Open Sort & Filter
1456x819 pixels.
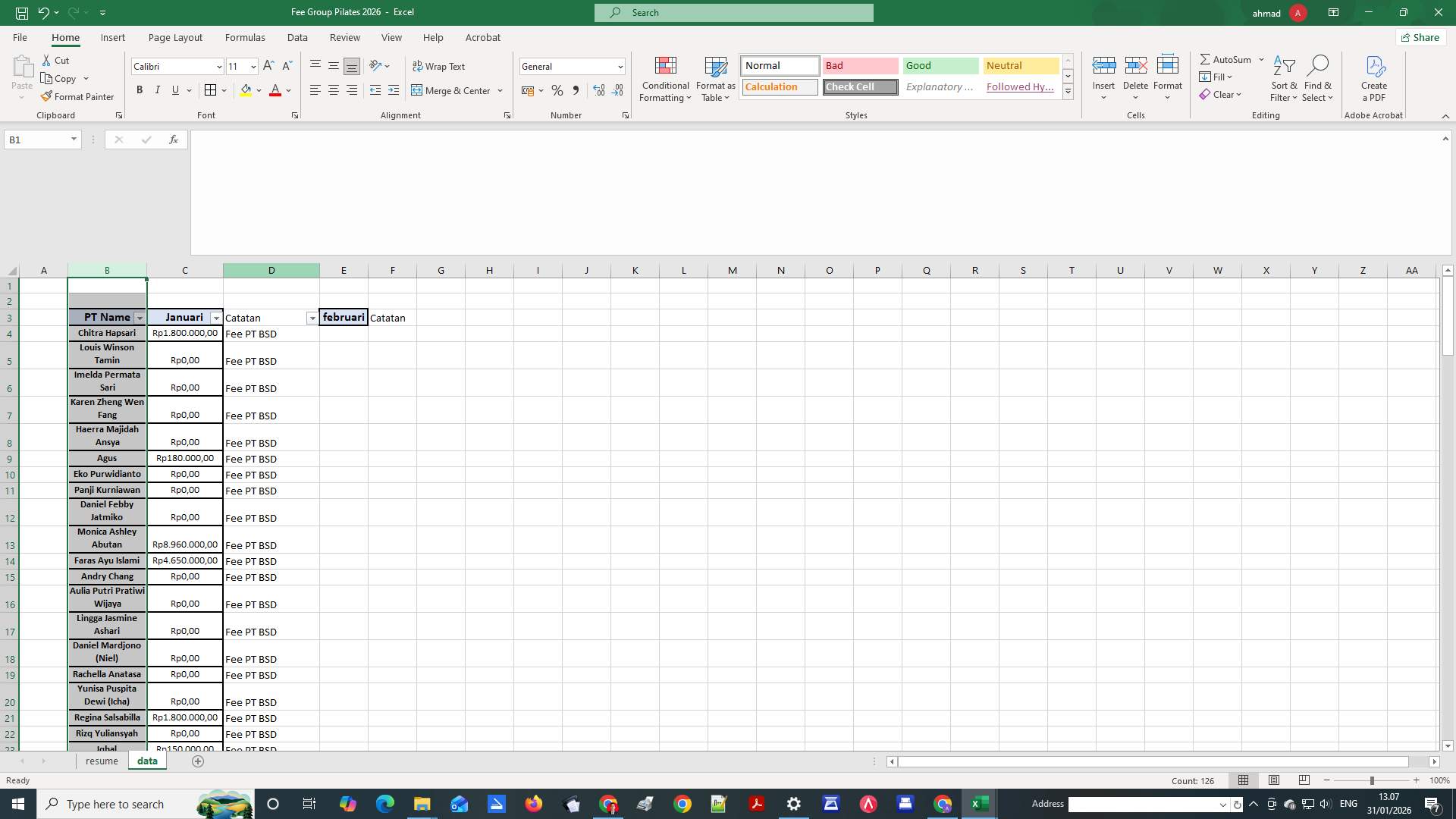click(1283, 79)
